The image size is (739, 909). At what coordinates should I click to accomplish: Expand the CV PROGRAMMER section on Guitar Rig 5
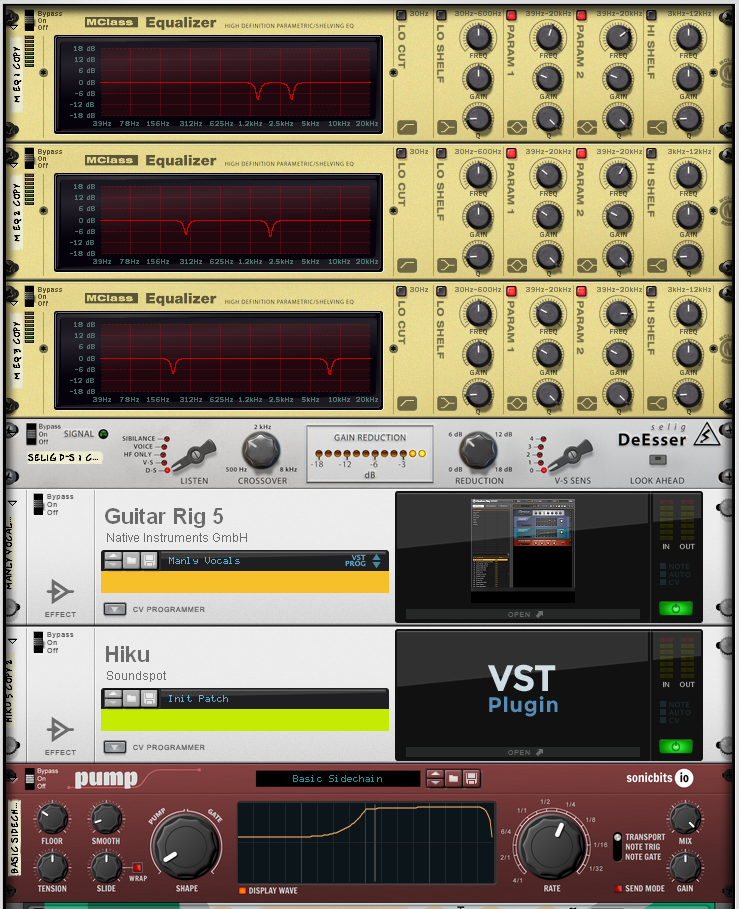[115, 609]
